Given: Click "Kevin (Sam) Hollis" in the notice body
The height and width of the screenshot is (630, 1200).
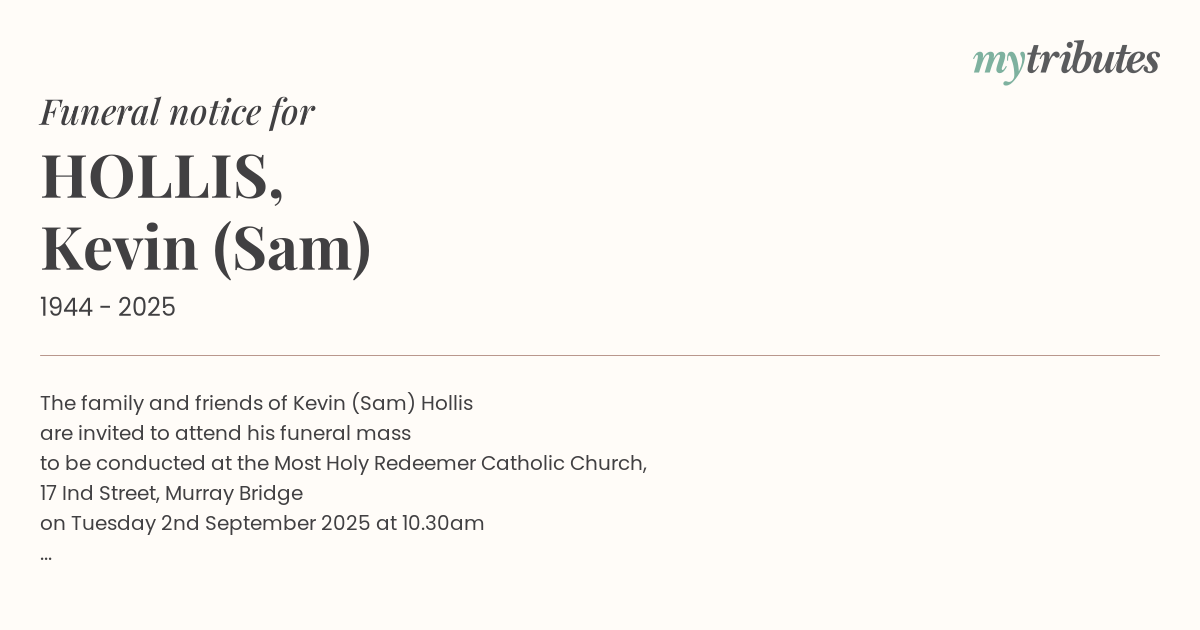Looking at the screenshot, I should pos(383,404).
